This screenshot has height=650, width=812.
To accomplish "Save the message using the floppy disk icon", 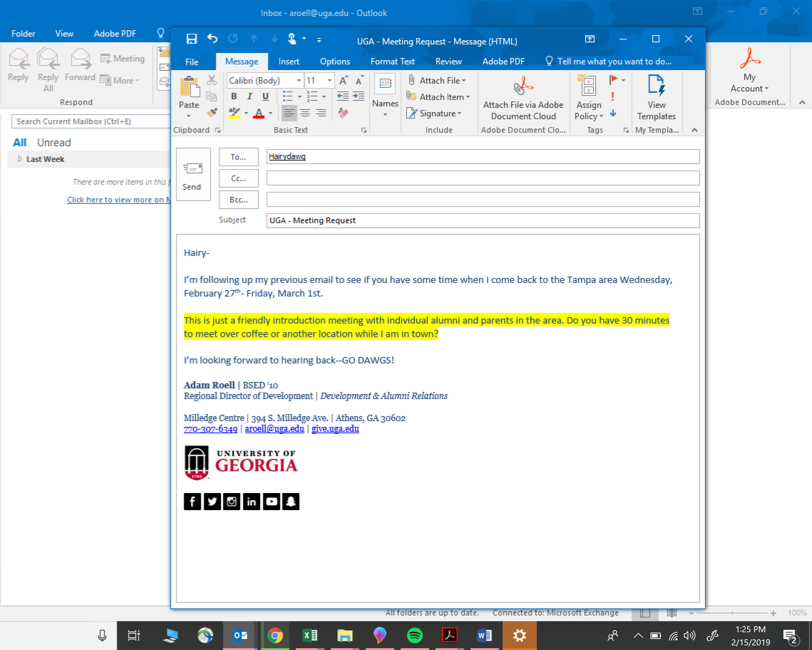I will coord(192,39).
